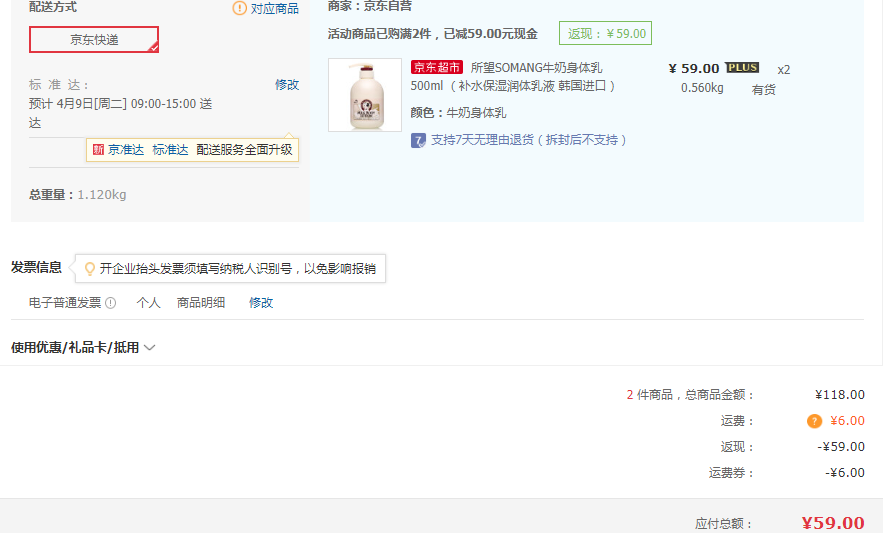
Task: Click the orange question icon beside 运费
Action: click(814, 421)
